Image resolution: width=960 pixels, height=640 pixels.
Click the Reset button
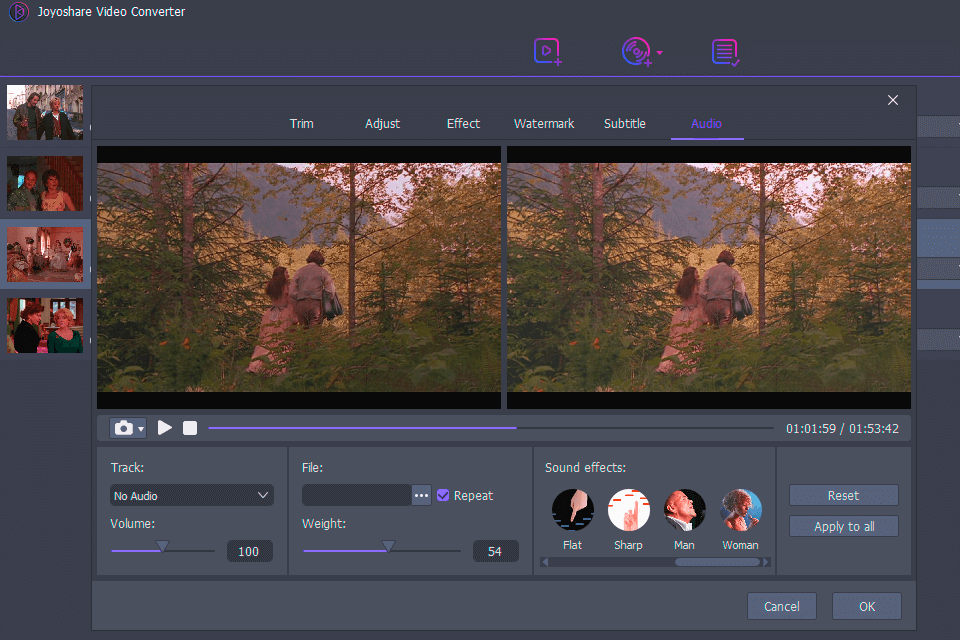point(843,495)
